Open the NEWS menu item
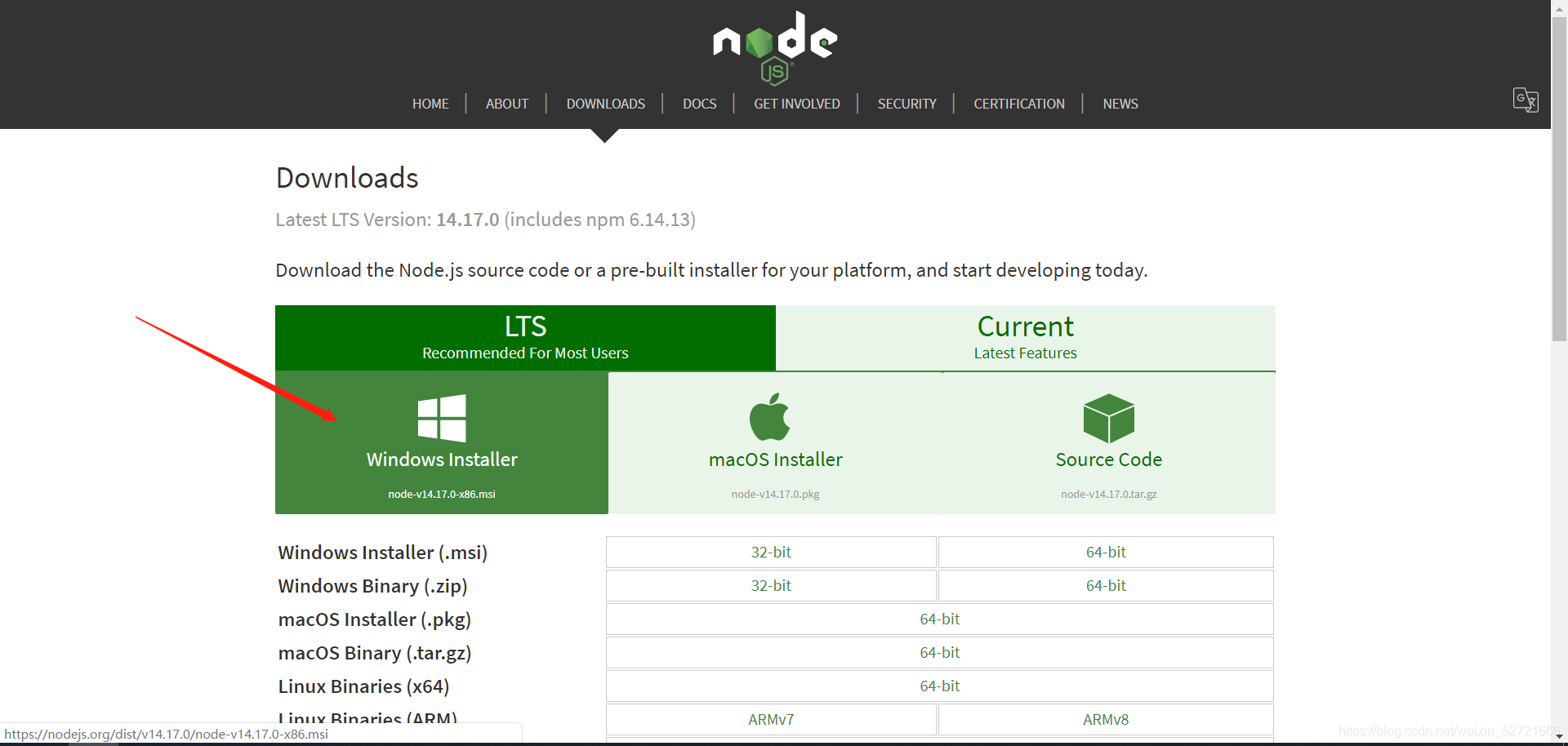 click(x=1120, y=104)
